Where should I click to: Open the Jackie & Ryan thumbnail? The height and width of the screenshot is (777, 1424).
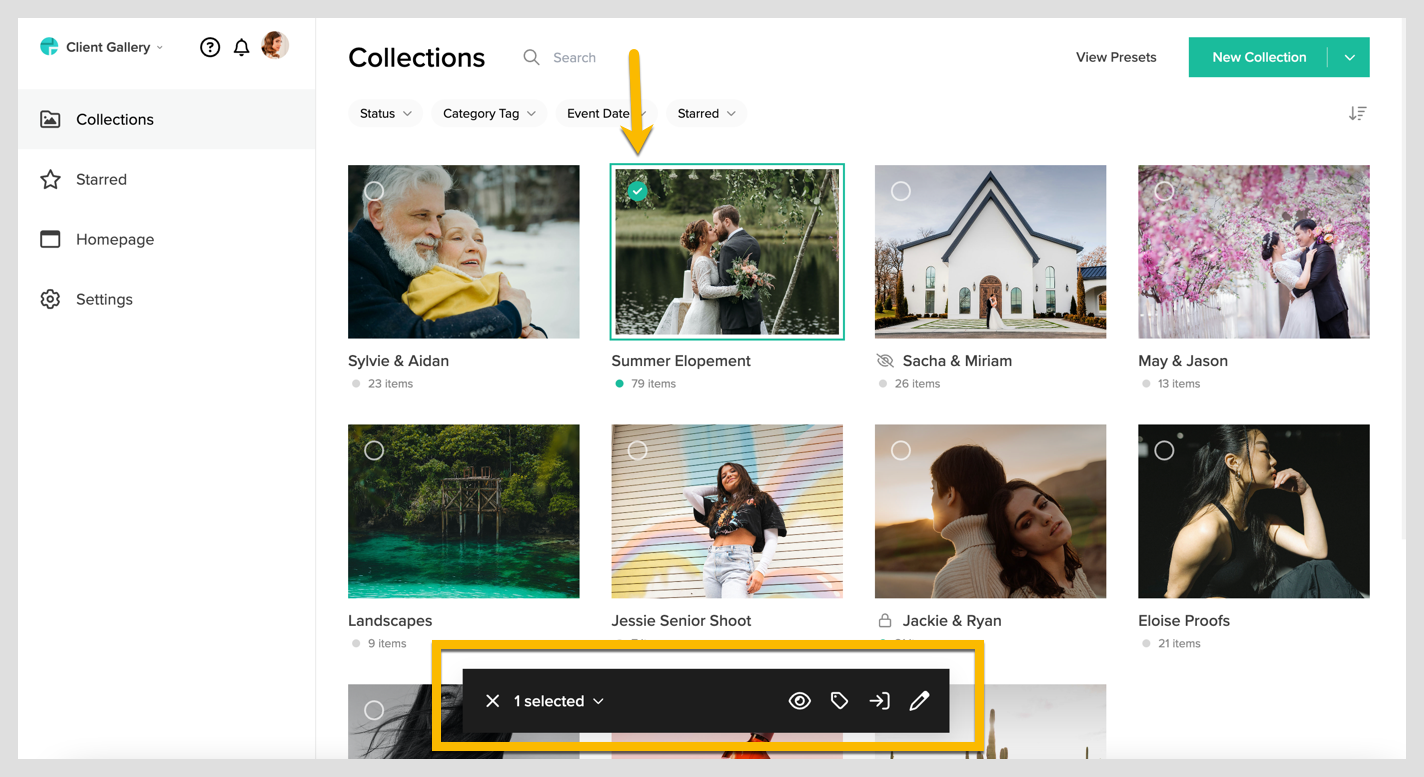click(x=990, y=512)
